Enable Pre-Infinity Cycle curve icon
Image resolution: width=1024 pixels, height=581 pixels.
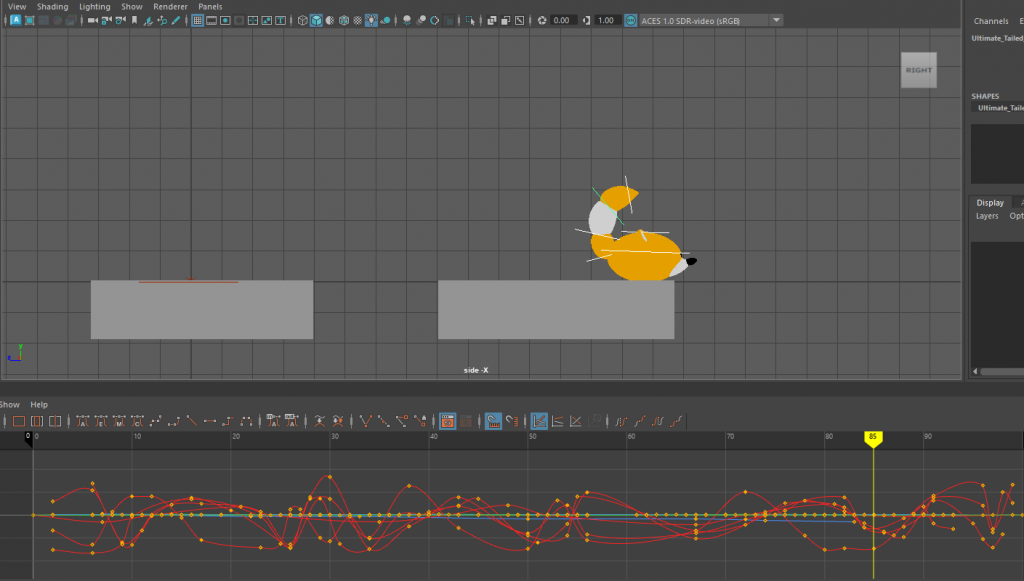pos(620,421)
